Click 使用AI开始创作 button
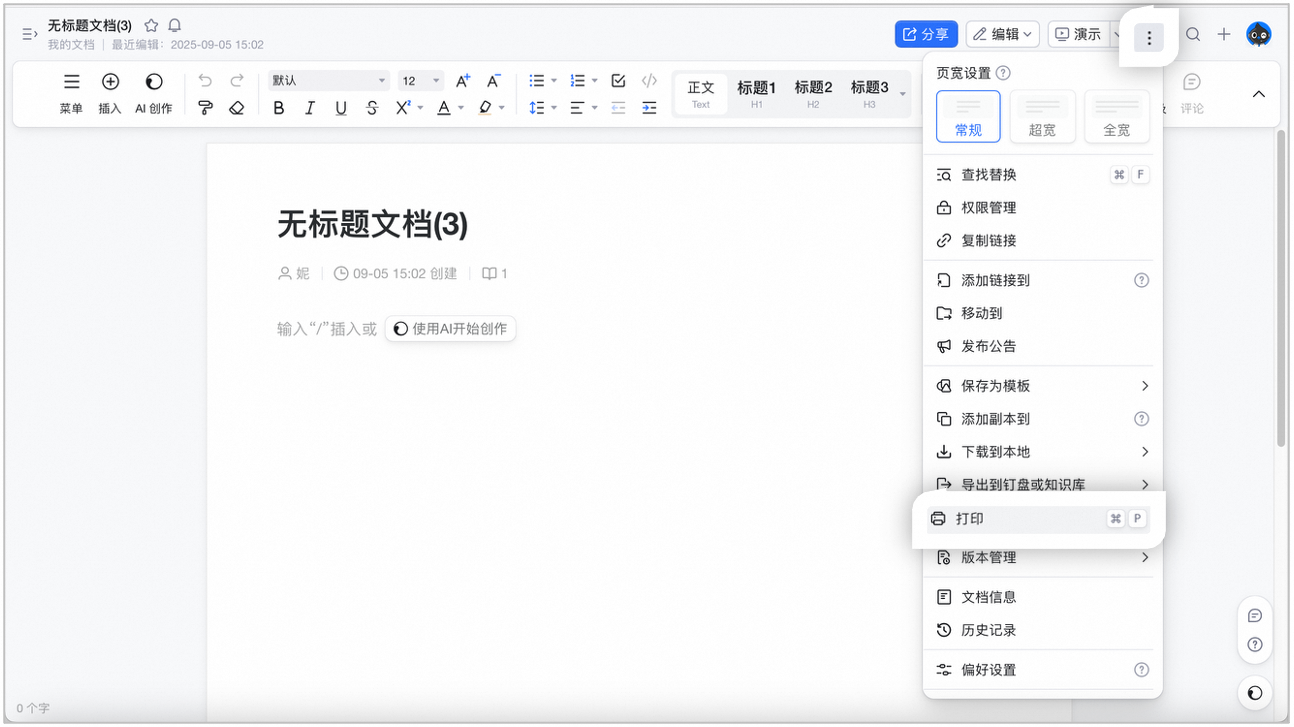This screenshot has height=727, width=1294. coord(450,329)
